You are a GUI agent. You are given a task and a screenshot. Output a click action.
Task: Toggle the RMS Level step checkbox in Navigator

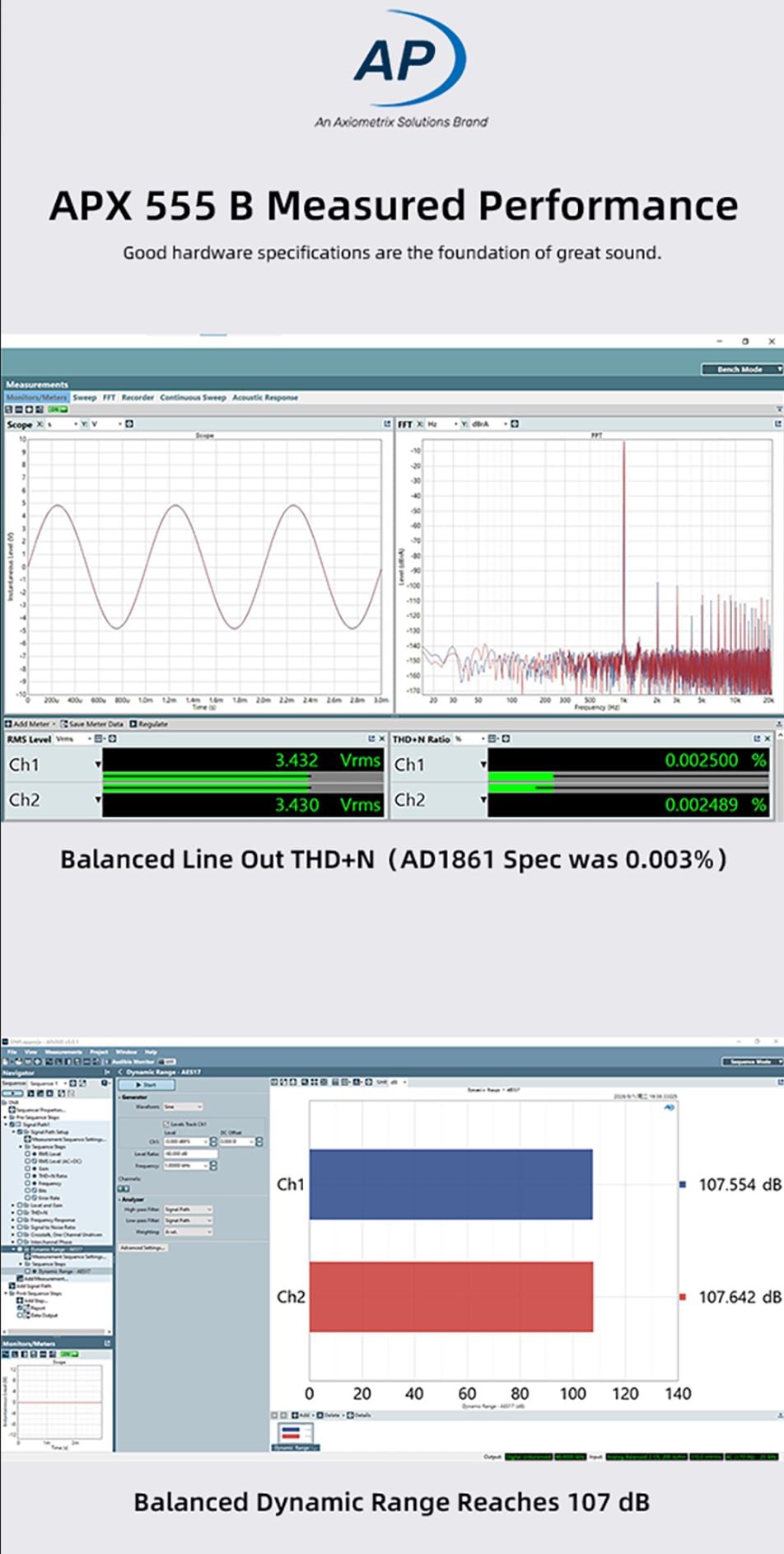[27, 1154]
